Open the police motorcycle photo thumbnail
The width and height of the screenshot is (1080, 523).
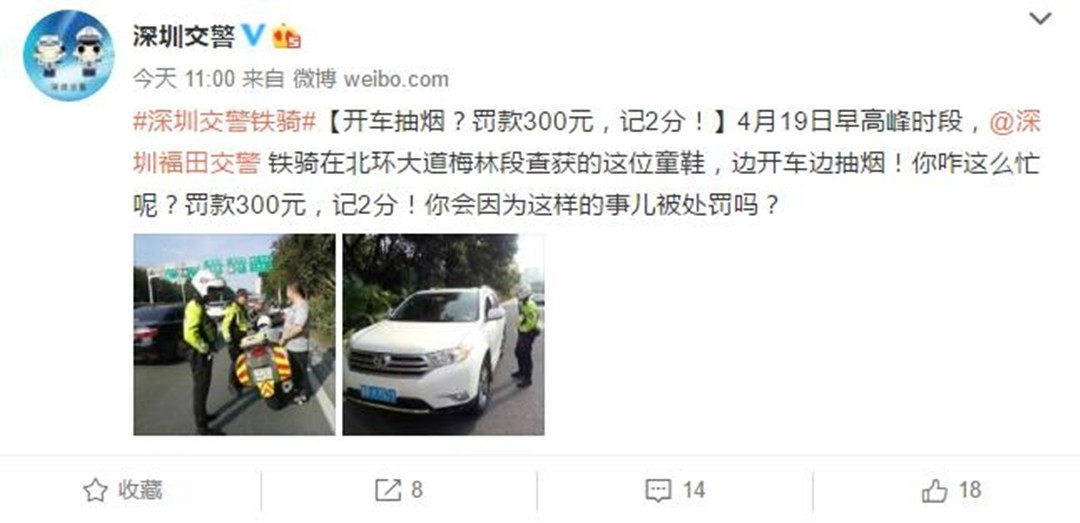click(234, 334)
